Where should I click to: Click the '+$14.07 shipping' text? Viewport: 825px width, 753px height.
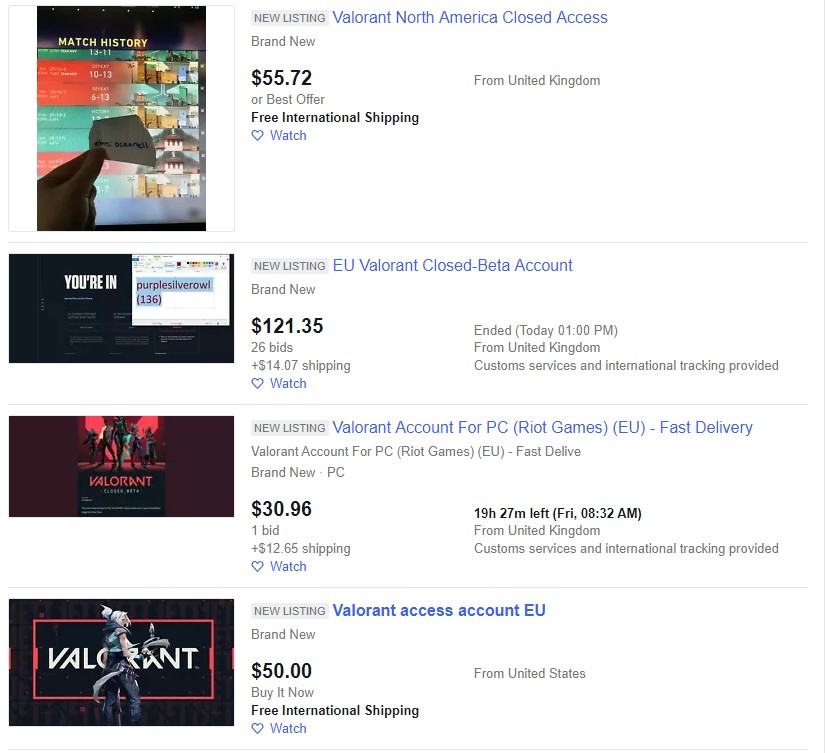pyautogui.click(x=301, y=366)
